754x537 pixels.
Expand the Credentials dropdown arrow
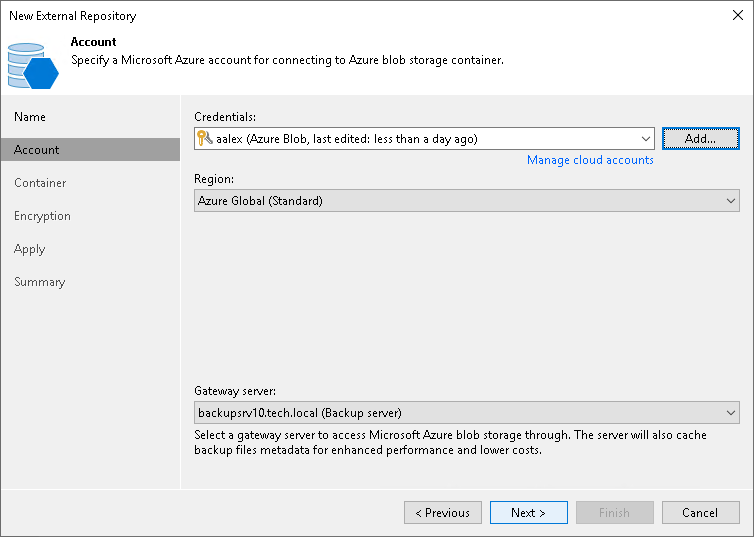tap(645, 139)
